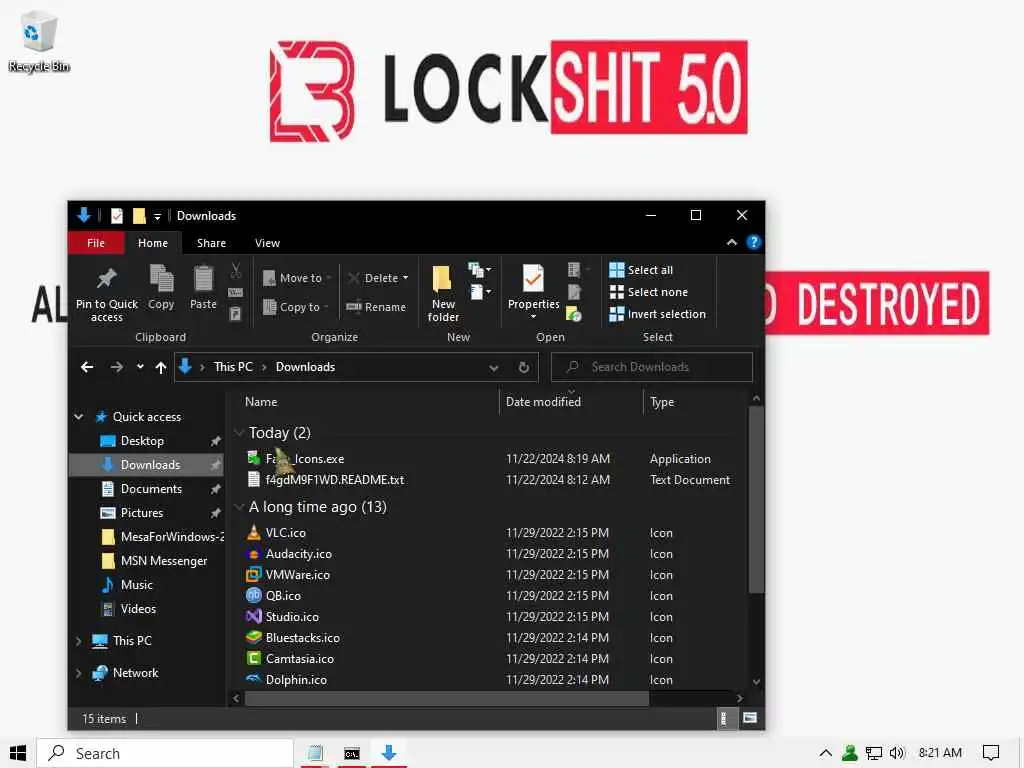Click Pin to Quick access icon
The height and width of the screenshot is (768, 1024).
point(106,280)
